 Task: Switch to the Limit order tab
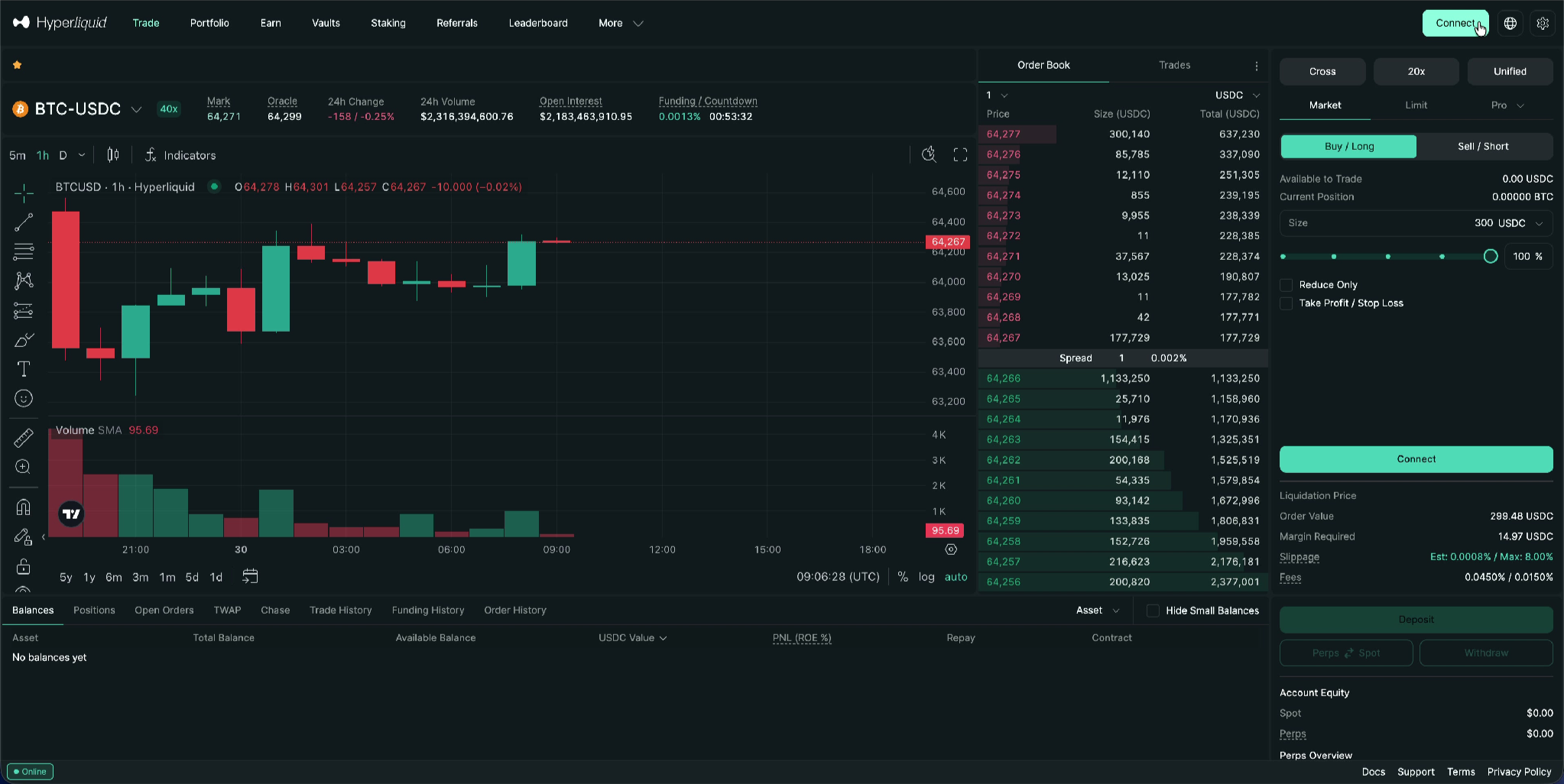[1416, 105]
